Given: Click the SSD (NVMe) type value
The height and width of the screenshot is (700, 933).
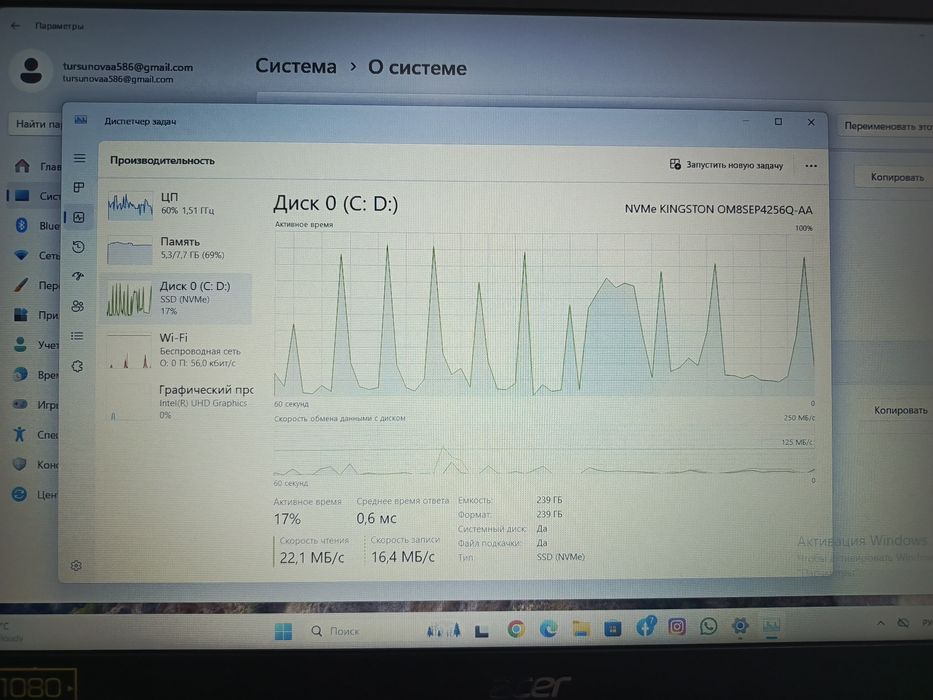Looking at the screenshot, I should coord(561,557).
